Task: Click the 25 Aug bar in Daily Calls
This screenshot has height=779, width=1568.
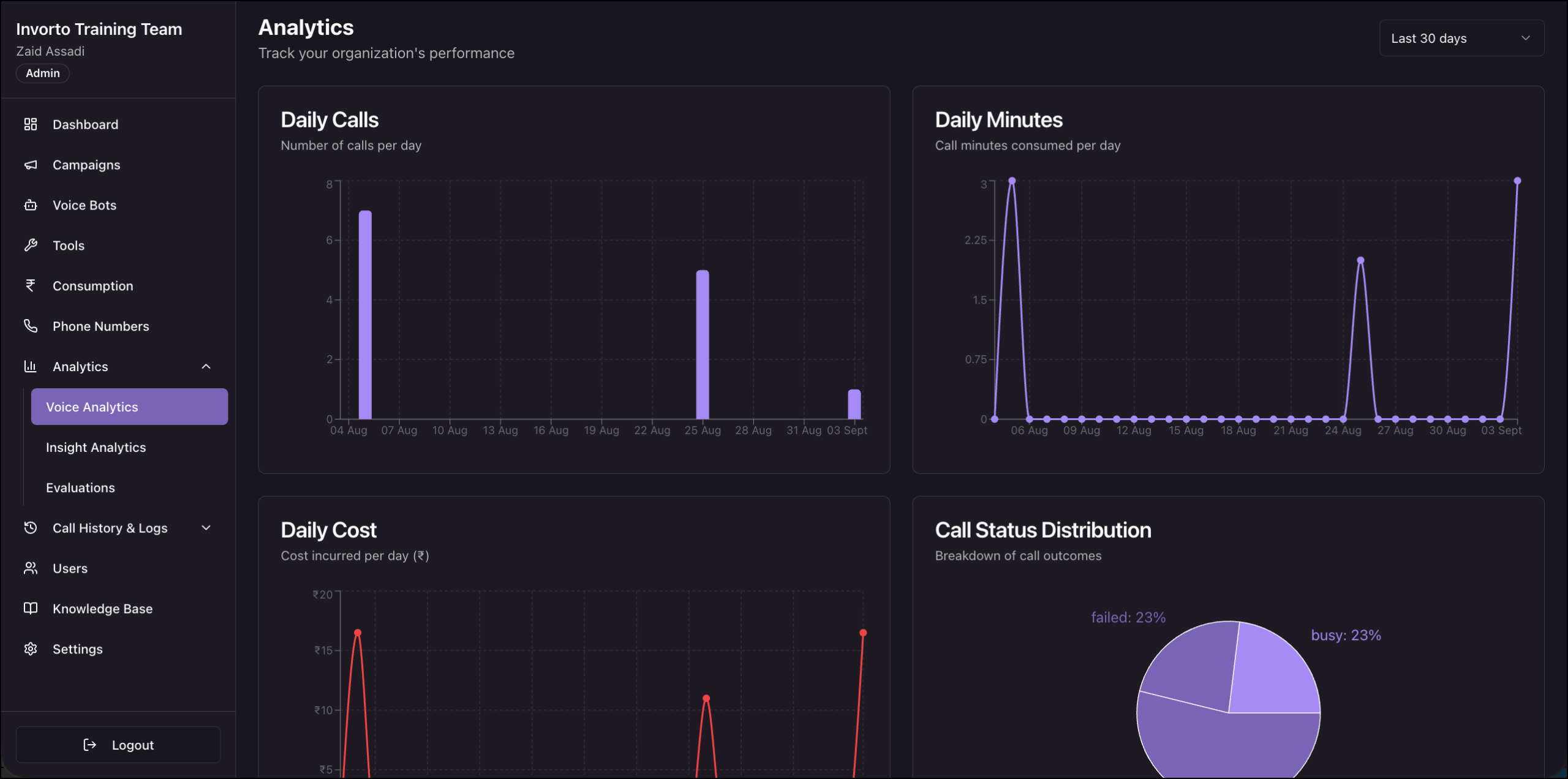Action: click(703, 345)
